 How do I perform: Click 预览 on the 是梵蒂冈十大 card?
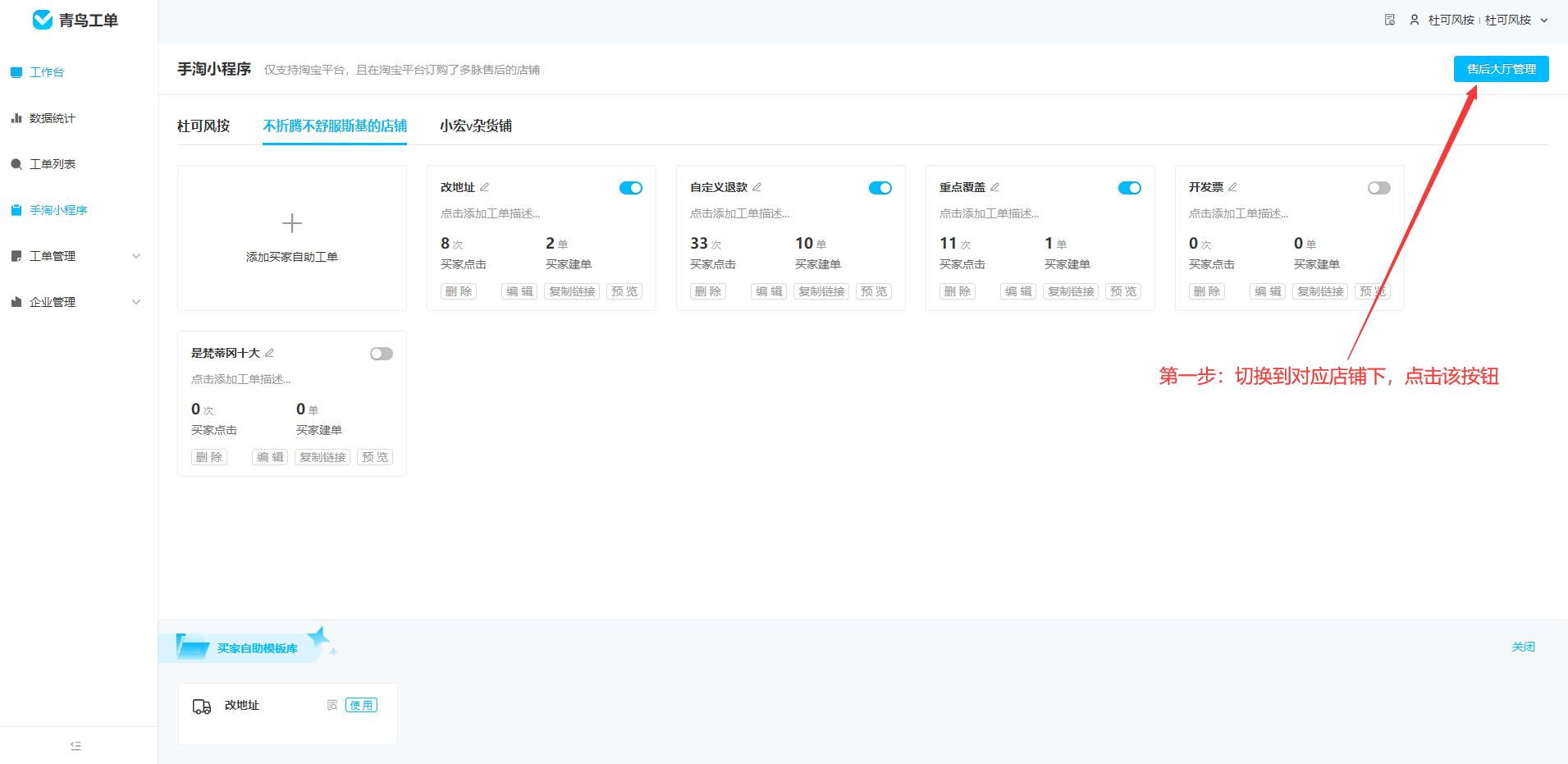(x=375, y=457)
